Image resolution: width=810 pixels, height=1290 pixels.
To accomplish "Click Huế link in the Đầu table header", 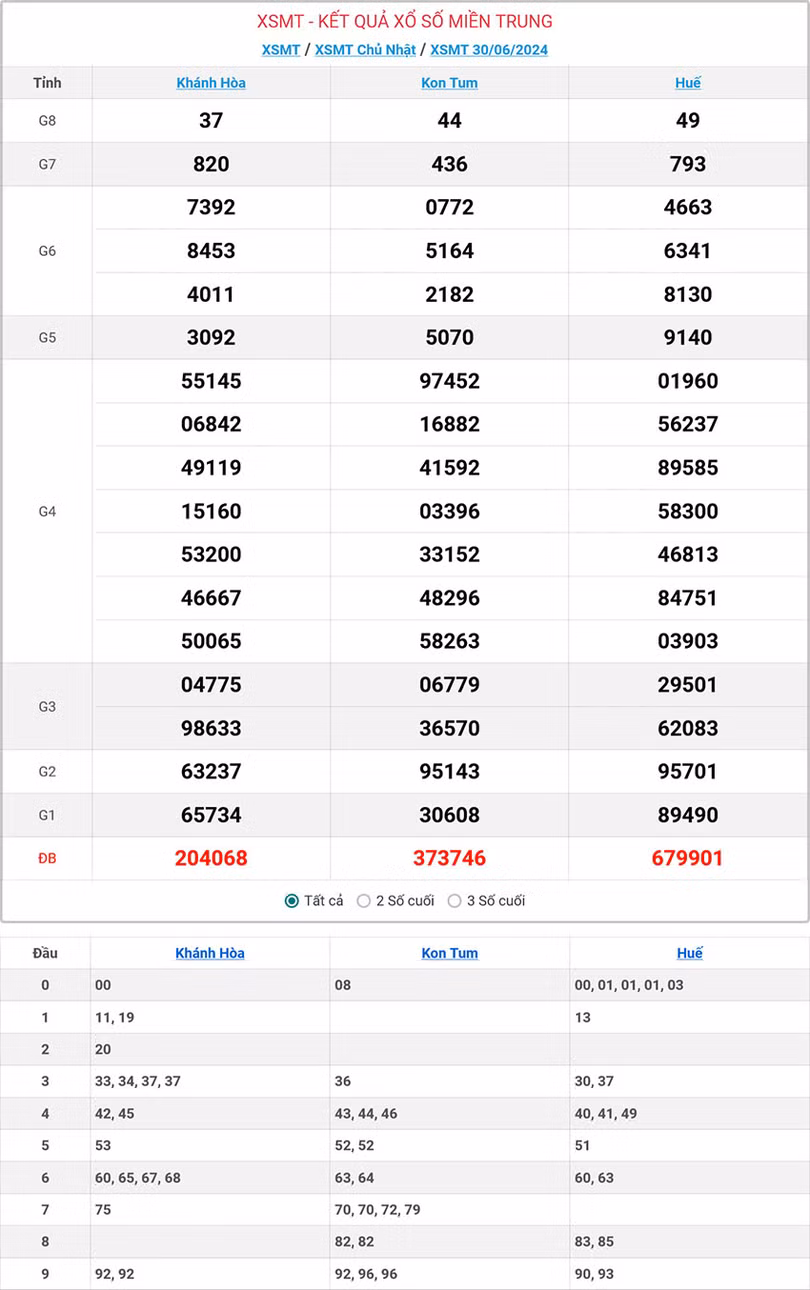I will (689, 953).
